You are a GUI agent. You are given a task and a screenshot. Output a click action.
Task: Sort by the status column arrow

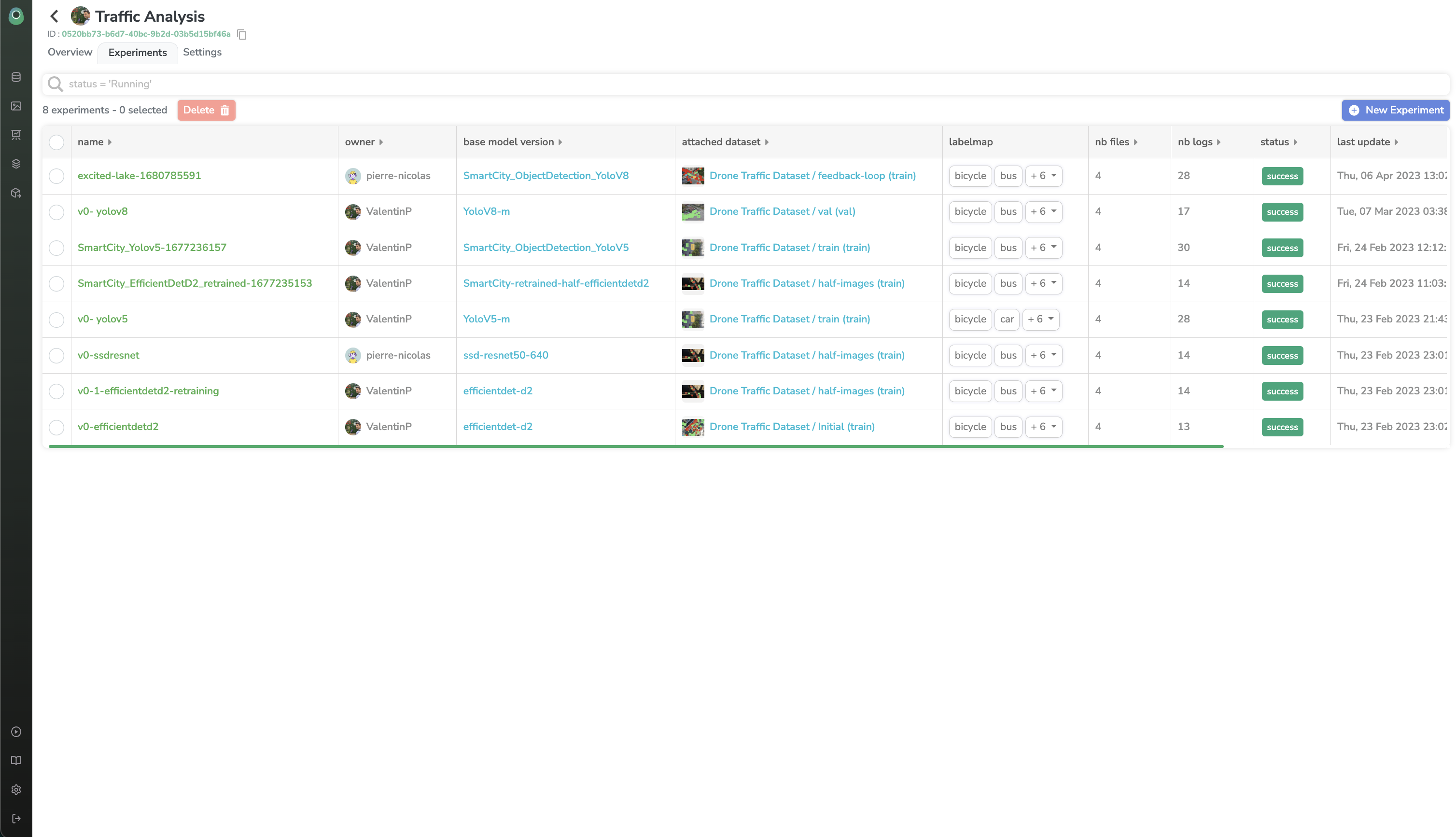[x=1295, y=142]
